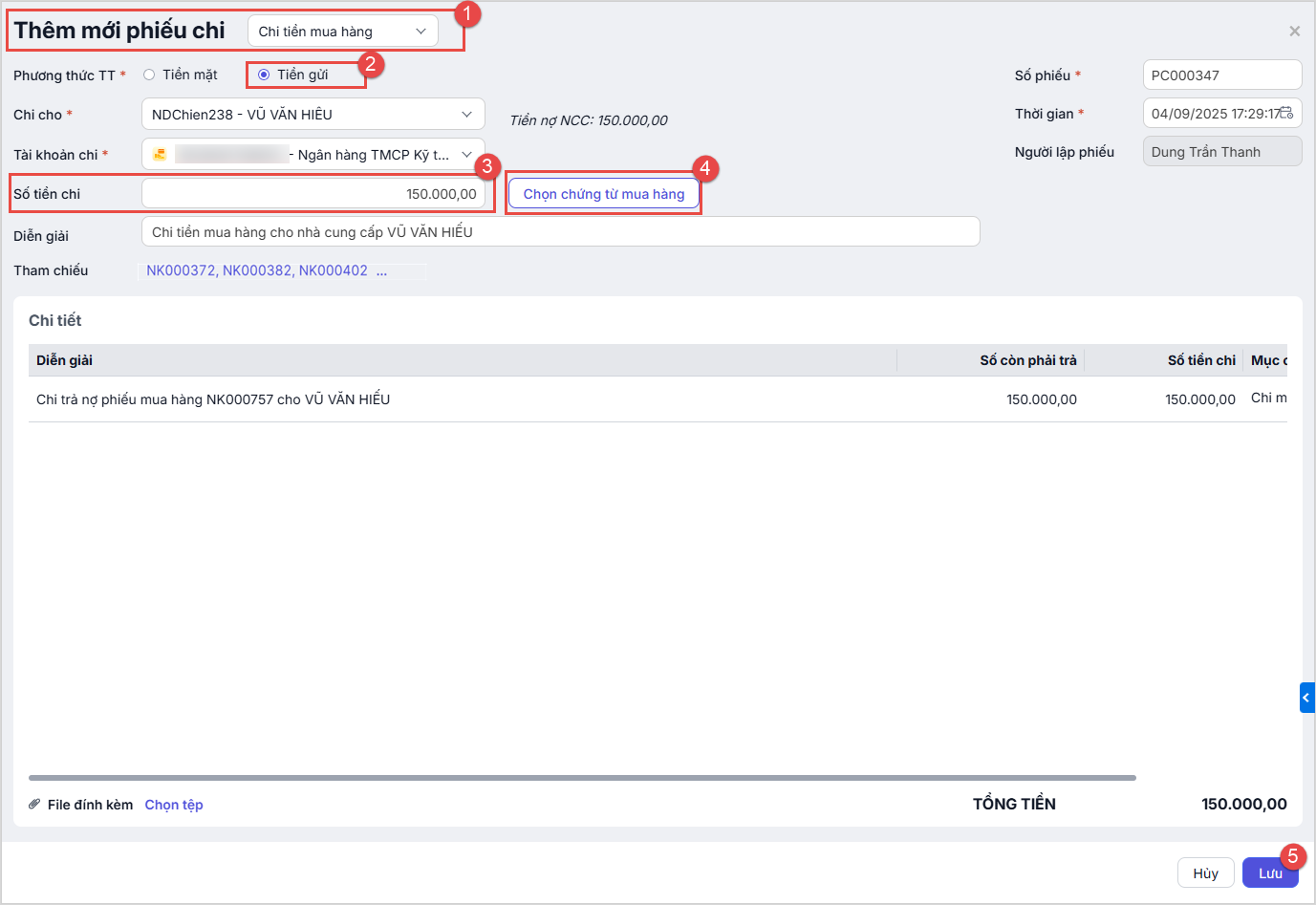The width and height of the screenshot is (1316, 905).
Task: Click the Người lập phiếu field
Action: (x=1222, y=151)
